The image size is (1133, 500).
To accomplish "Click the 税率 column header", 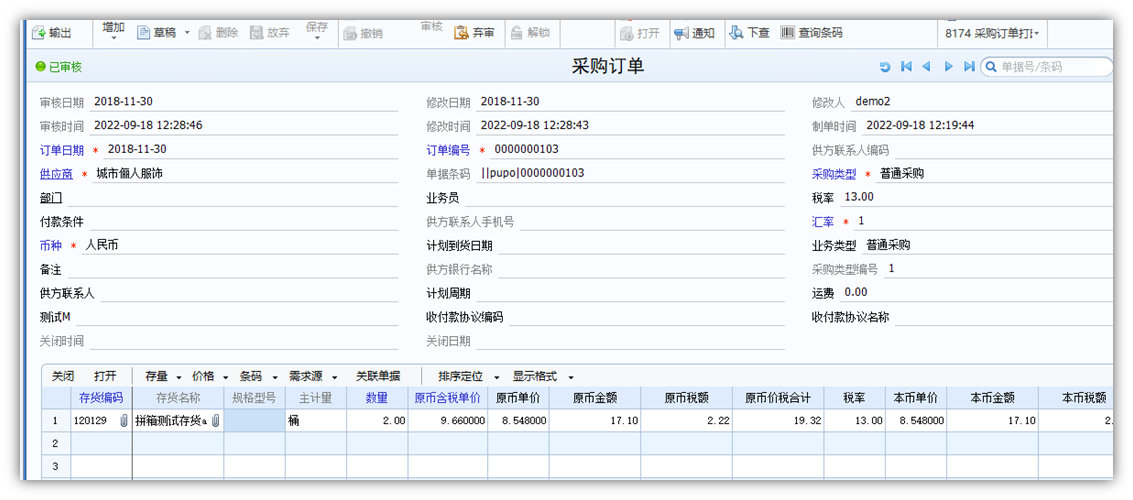I will point(855,397).
